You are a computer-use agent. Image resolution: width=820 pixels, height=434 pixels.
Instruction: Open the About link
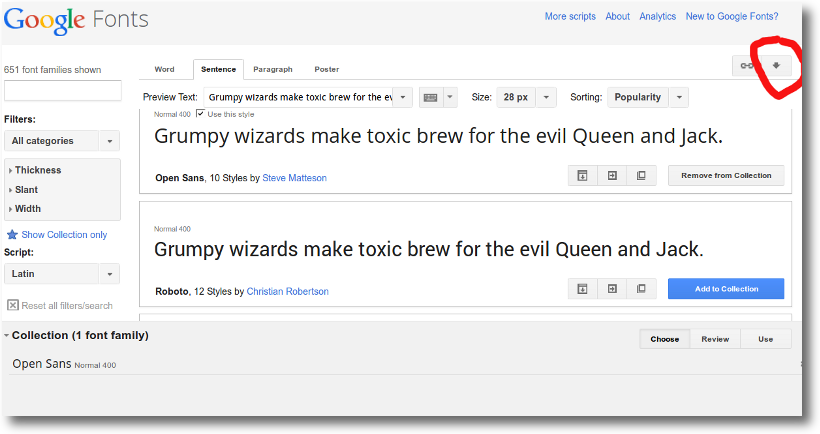click(618, 16)
